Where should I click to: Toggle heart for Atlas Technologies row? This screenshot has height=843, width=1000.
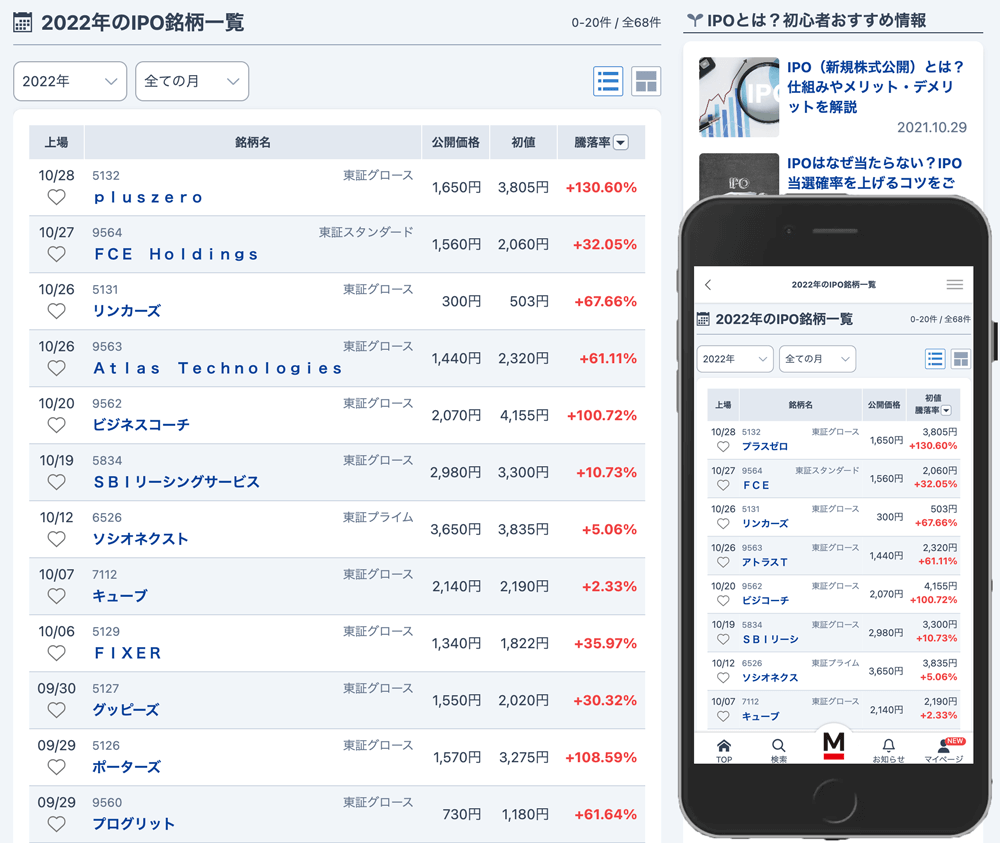pos(57,368)
